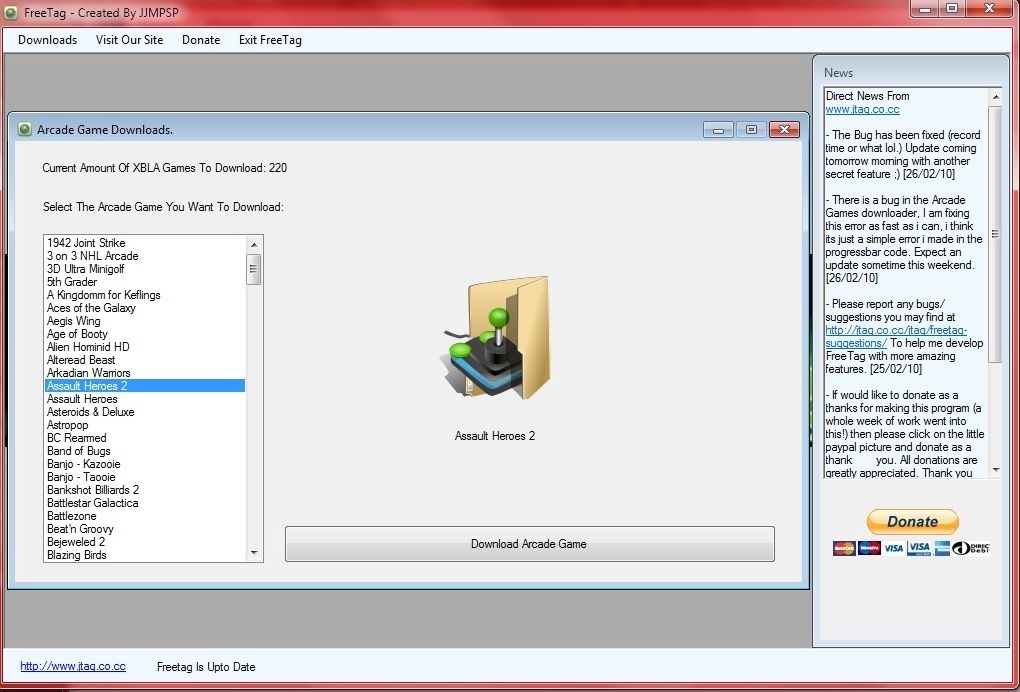The width and height of the screenshot is (1020, 692).
Task: Select Alien Hominid HD
Action: click(145, 347)
